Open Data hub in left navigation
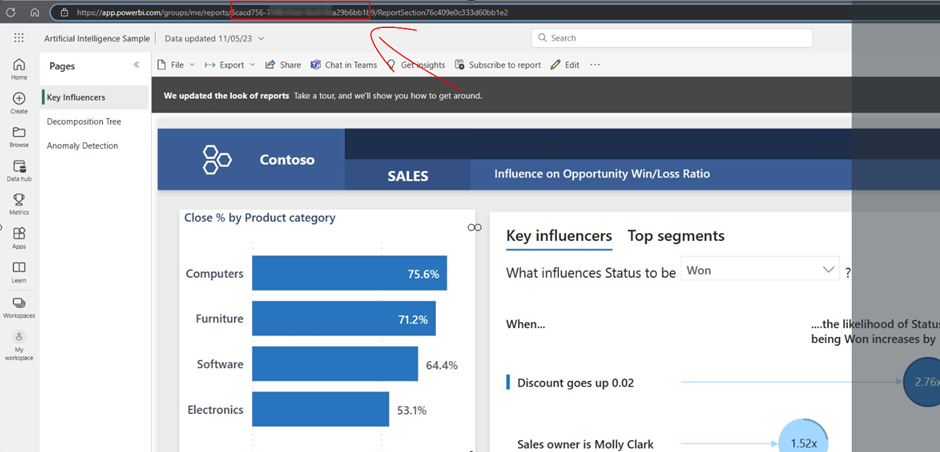Screen dimensions: 940x452 [x=19, y=170]
